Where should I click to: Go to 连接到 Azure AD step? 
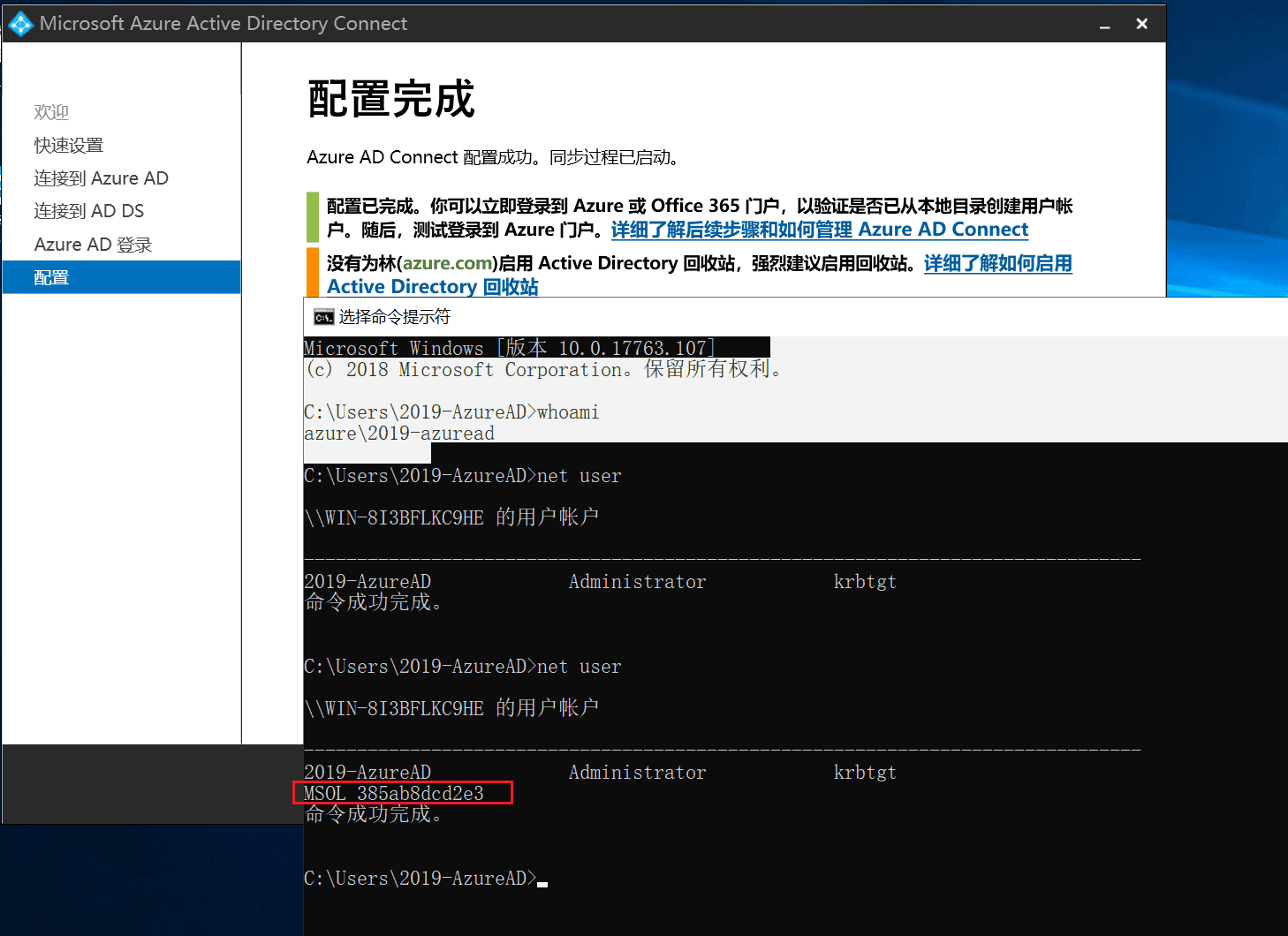pos(101,178)
